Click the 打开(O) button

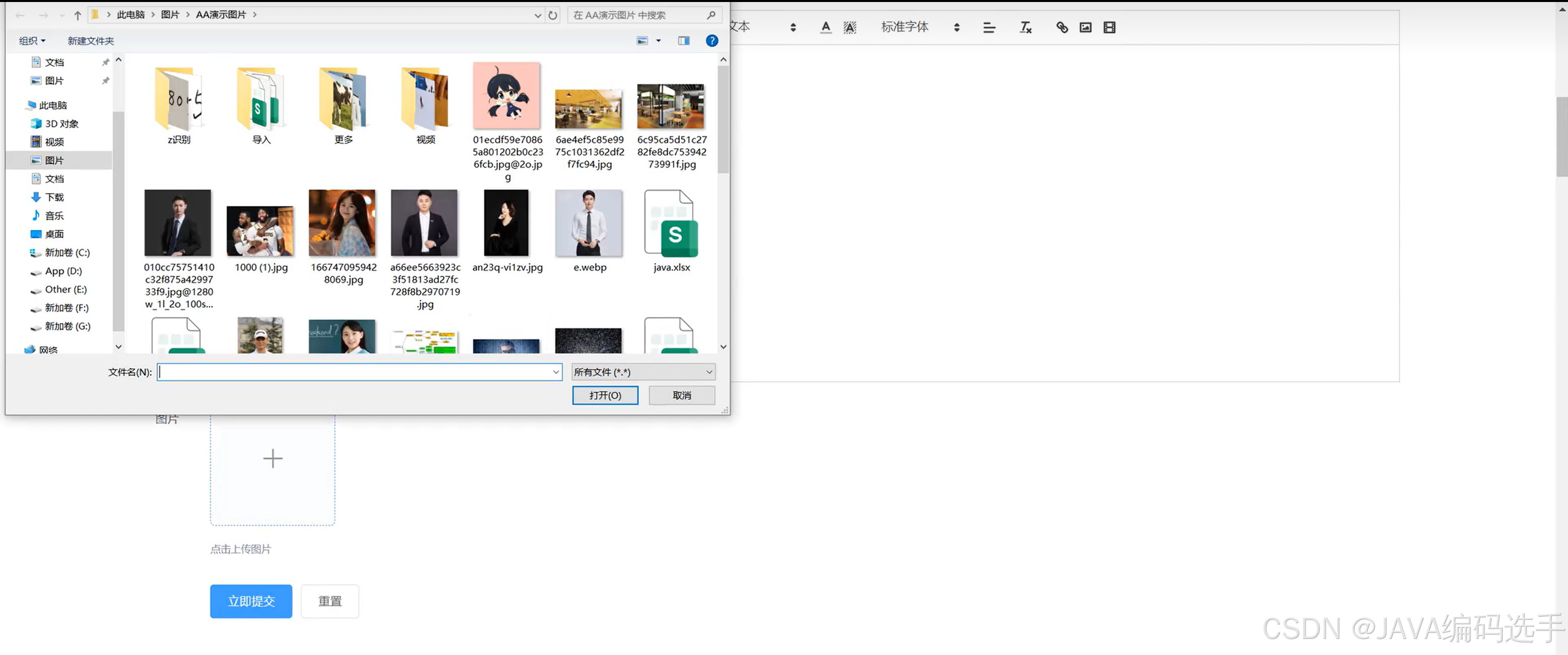(604, 395)
